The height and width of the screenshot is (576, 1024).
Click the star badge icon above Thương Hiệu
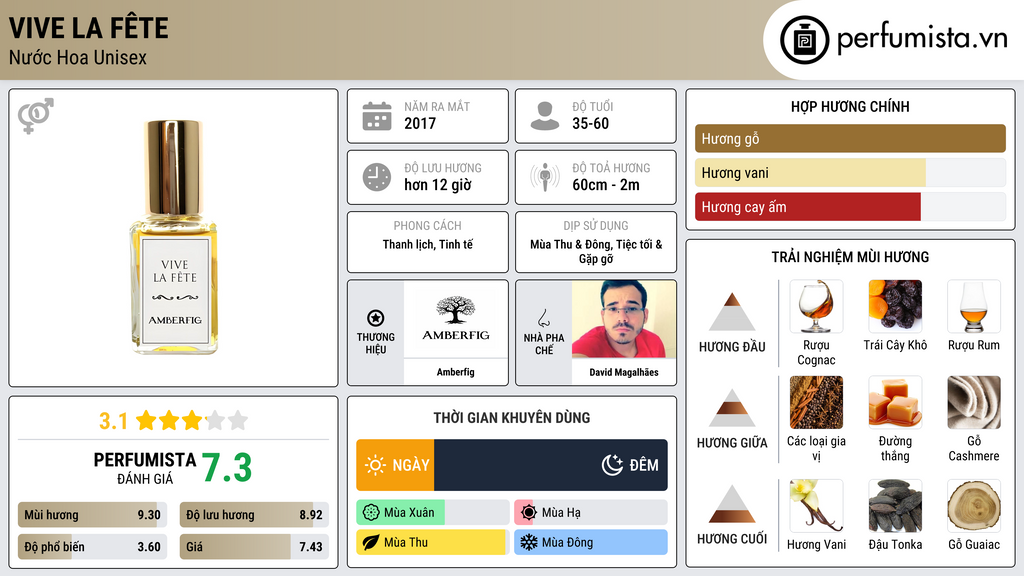[376, 318]
